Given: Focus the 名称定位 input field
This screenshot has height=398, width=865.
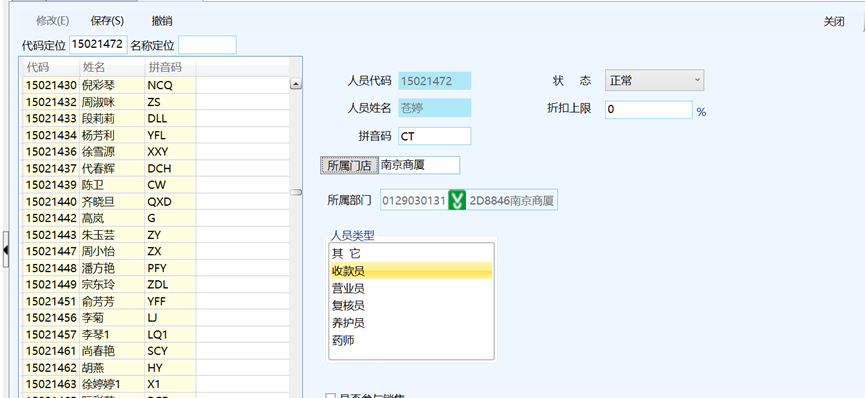Looking at the screenshot, I should [x=207, y=45].
